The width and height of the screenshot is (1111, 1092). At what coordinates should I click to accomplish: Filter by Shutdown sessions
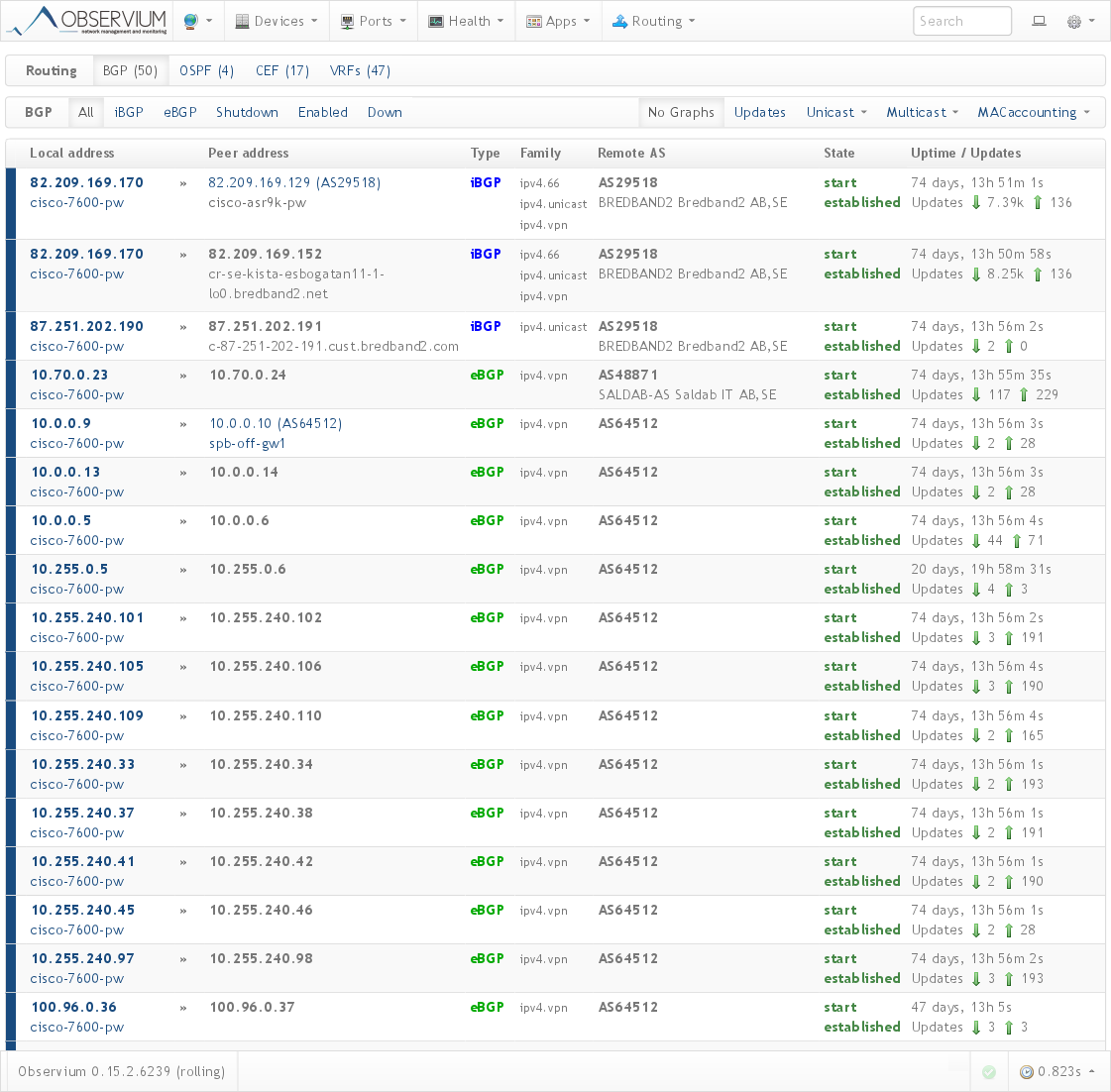click(x=247, y=112)
